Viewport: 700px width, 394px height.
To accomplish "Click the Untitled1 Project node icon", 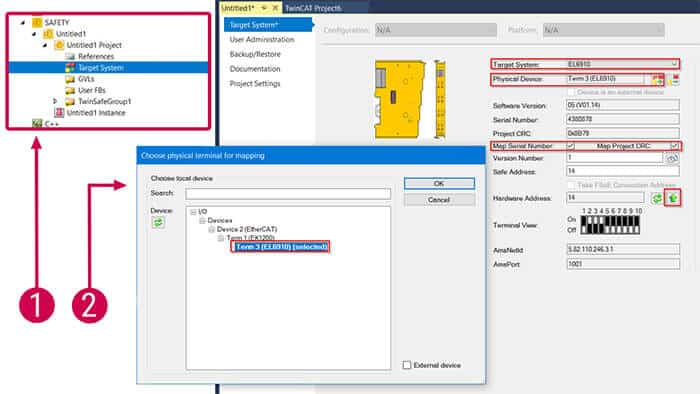I will click(x=59, y=45).
